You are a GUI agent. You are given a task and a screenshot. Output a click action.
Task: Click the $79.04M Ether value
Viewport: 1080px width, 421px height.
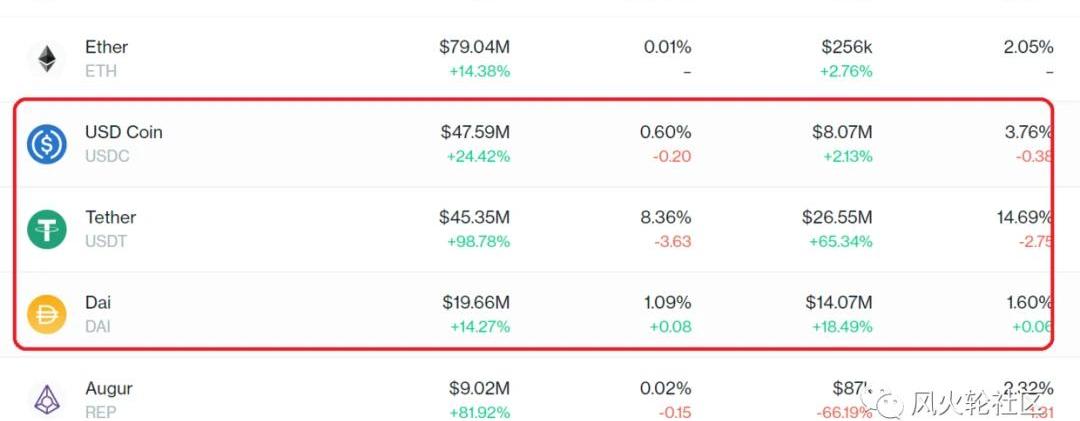tap(474, 47)
